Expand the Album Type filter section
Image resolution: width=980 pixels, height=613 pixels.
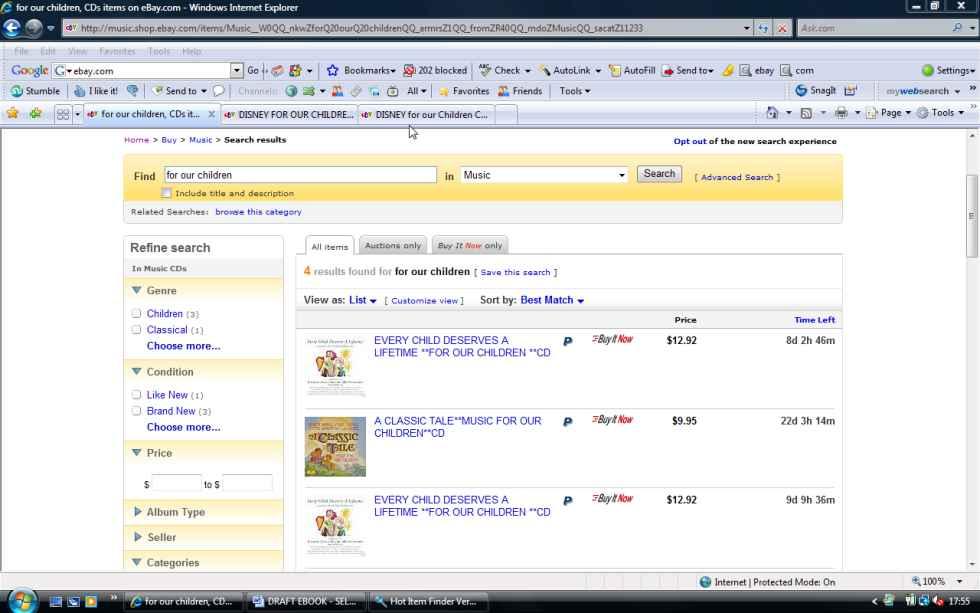(x=175, y=512)
